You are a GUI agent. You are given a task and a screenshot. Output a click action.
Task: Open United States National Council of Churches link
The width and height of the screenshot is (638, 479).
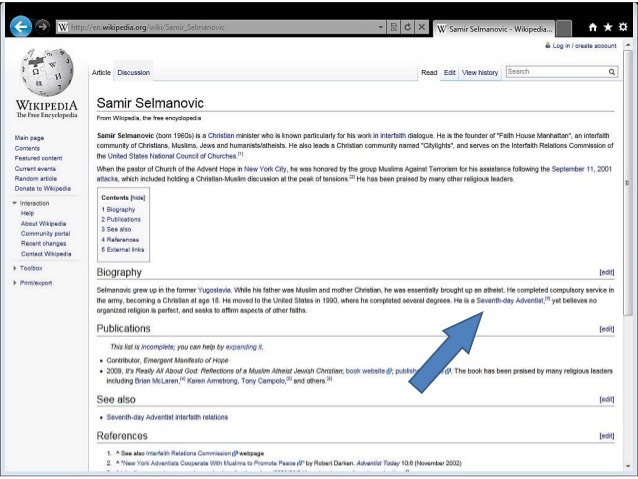(172, 156)
